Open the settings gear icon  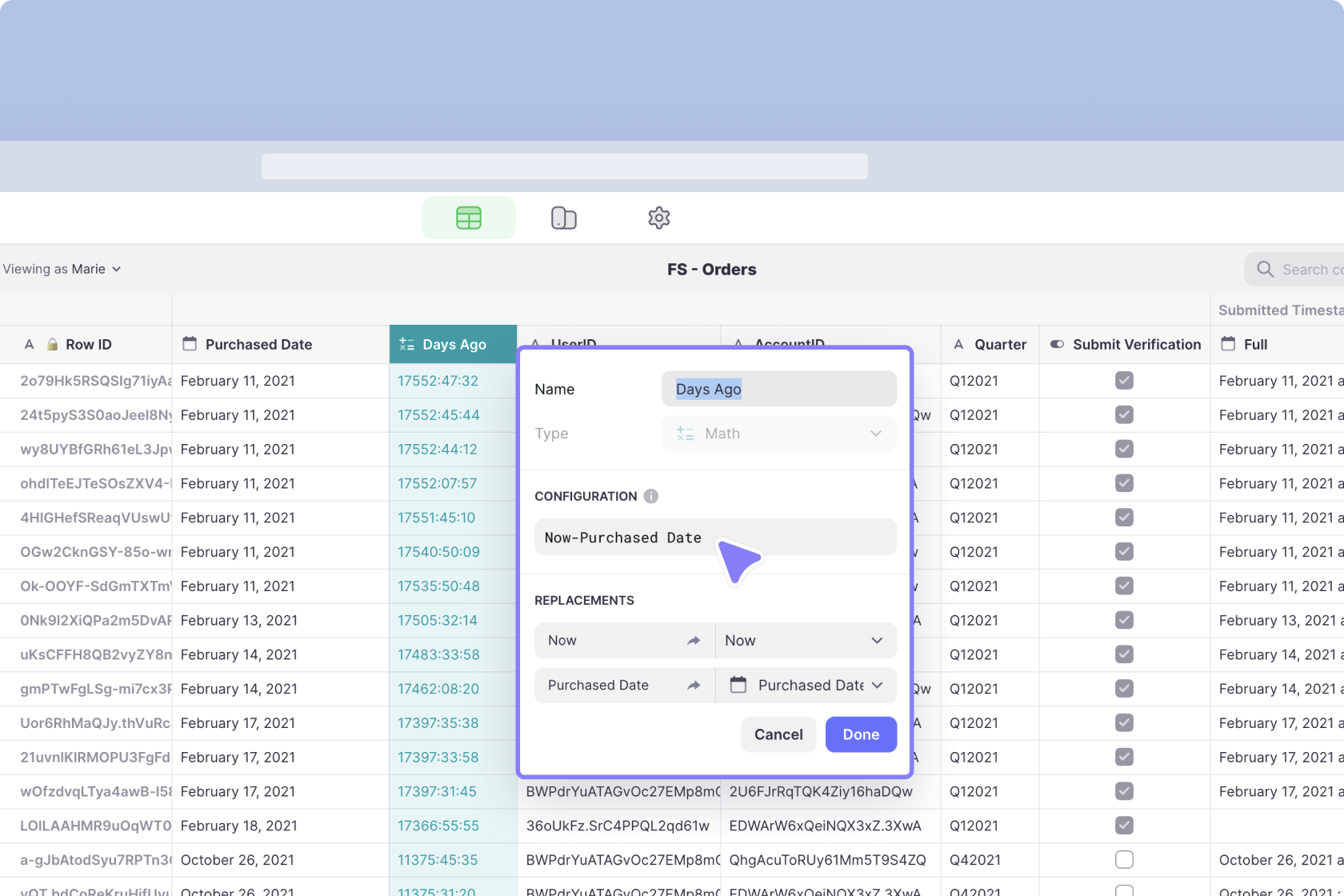pyautogui.click(x=658, y=217)
